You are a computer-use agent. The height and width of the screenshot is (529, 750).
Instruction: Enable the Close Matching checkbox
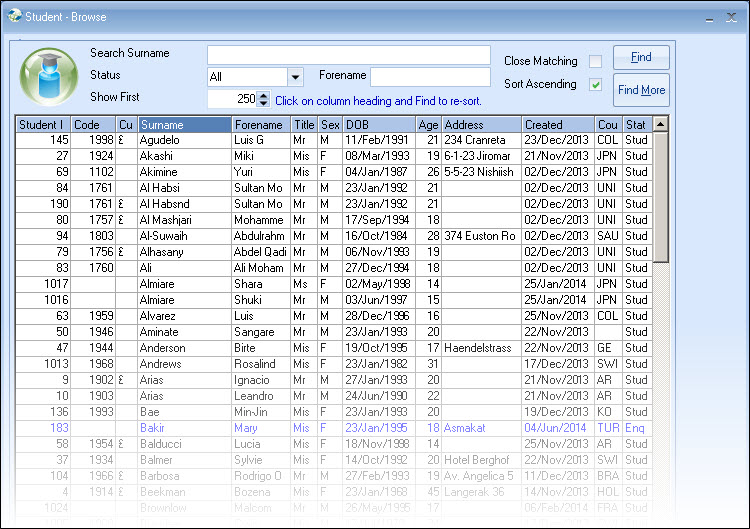[x=595, y=61]
